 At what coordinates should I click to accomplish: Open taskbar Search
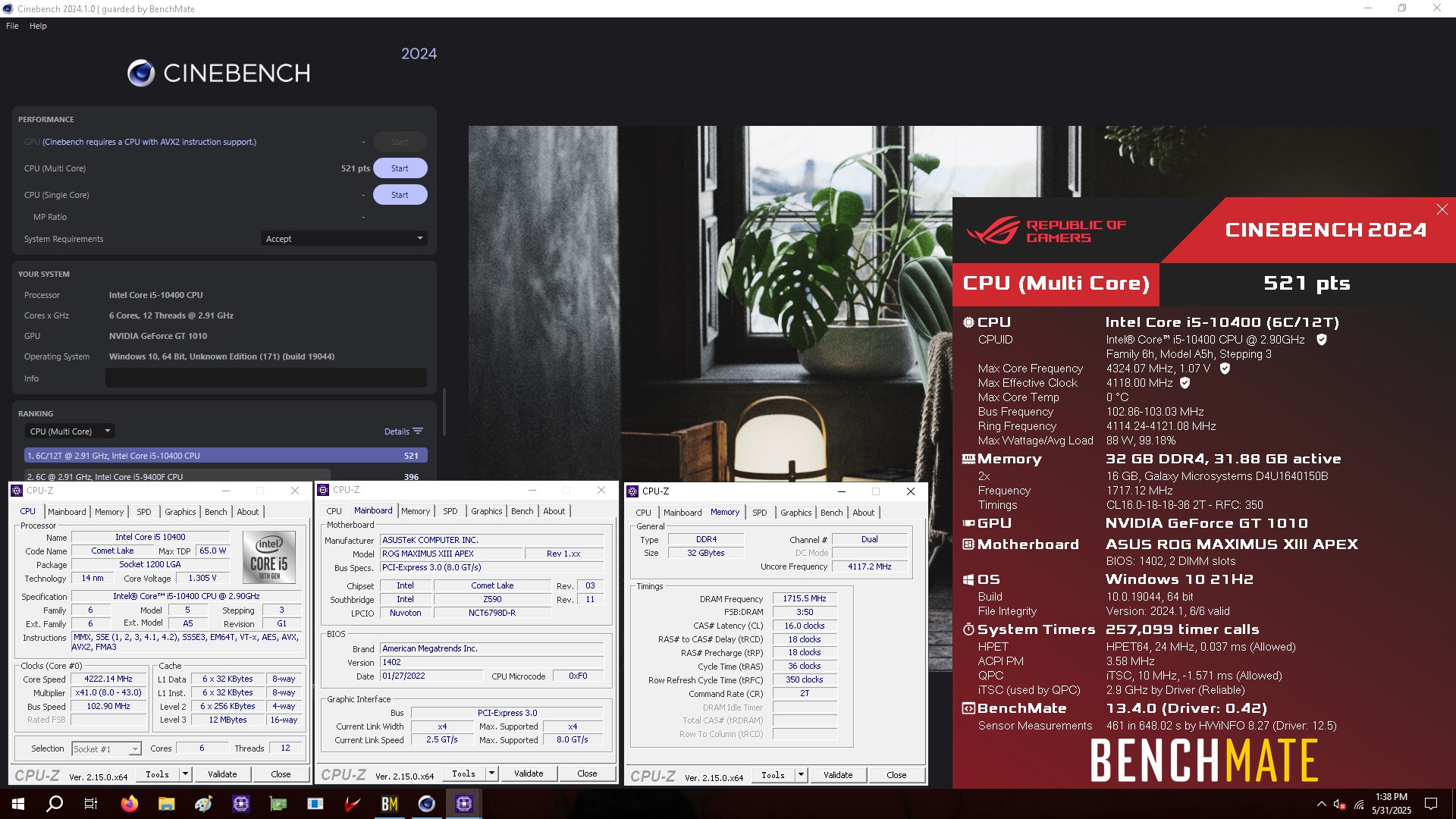(x=55, y=804)
